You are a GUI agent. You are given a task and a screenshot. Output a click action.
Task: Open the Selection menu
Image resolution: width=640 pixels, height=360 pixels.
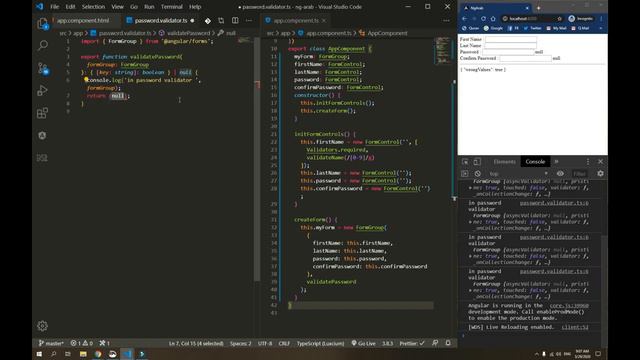point(93,7)
